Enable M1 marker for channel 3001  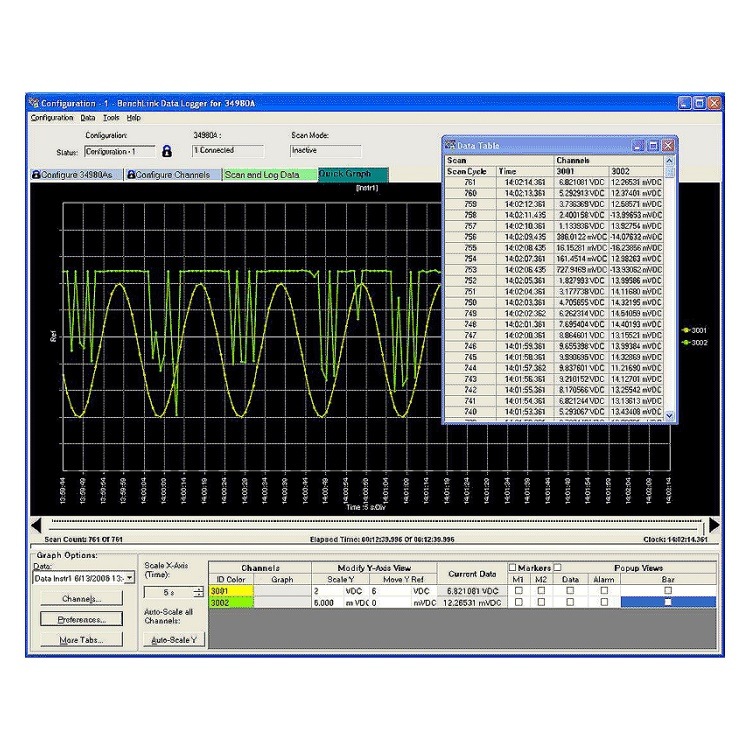pyautogui.click(x=517, y=591)
